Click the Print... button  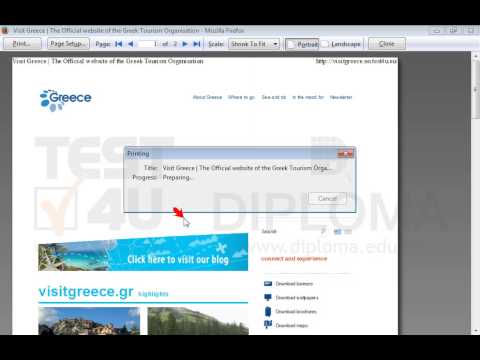(22, 44)
